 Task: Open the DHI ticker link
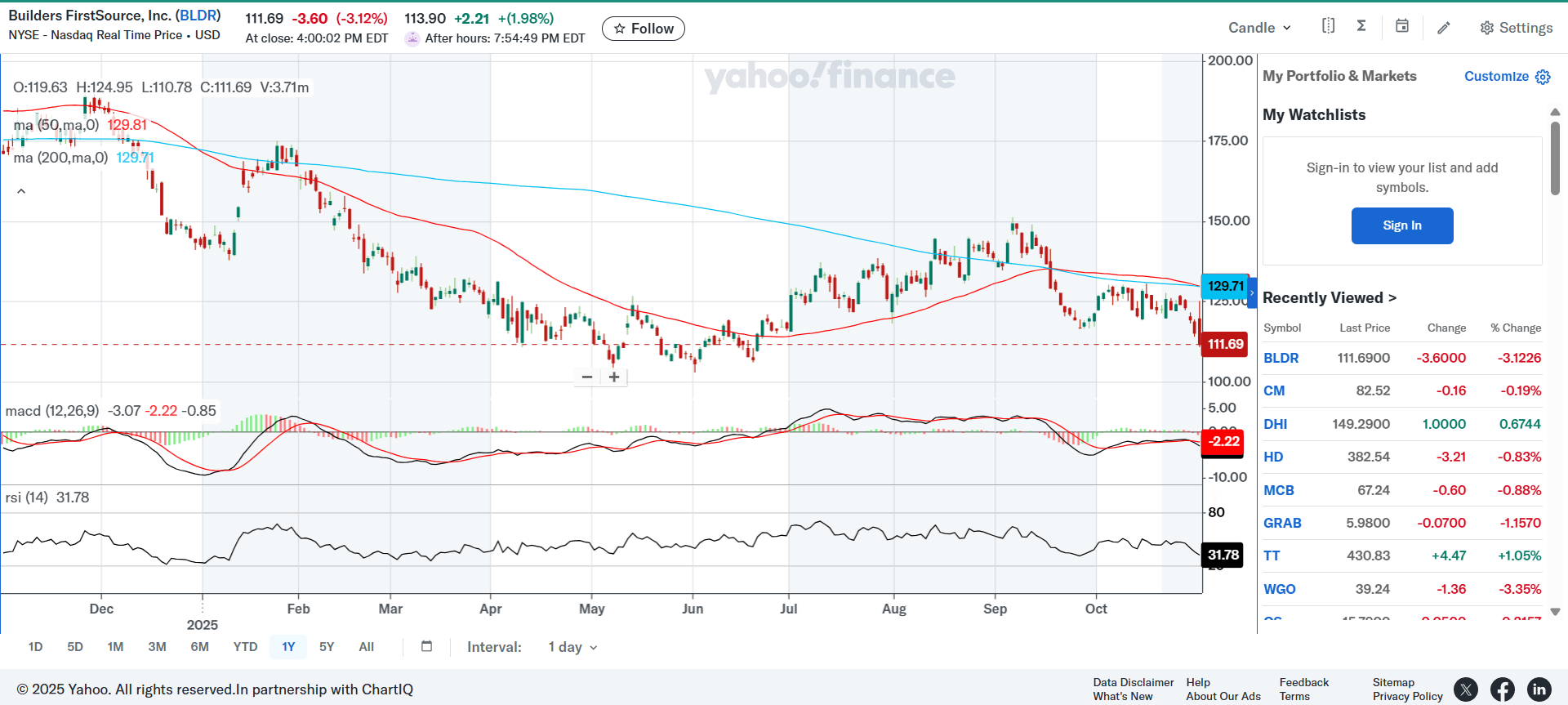(x=1275, y=424)
